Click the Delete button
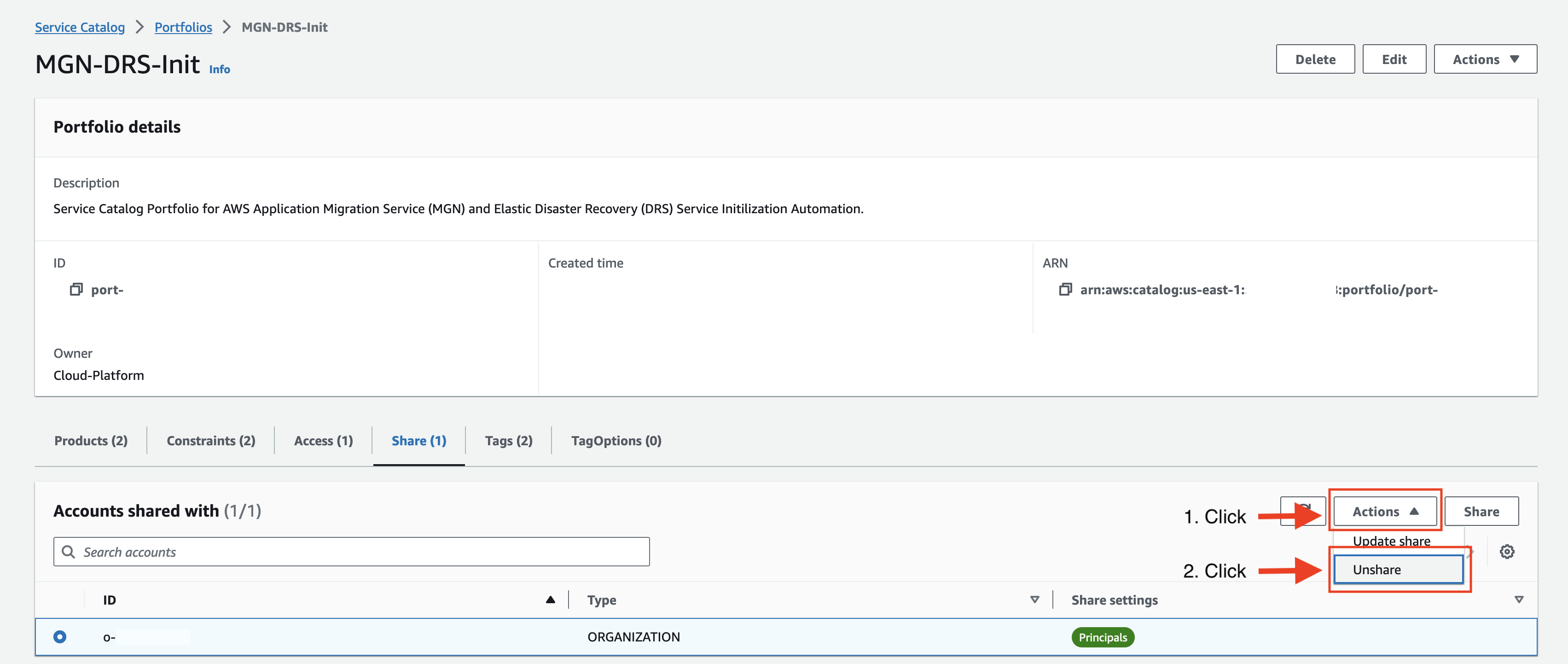 point(1315,58)
